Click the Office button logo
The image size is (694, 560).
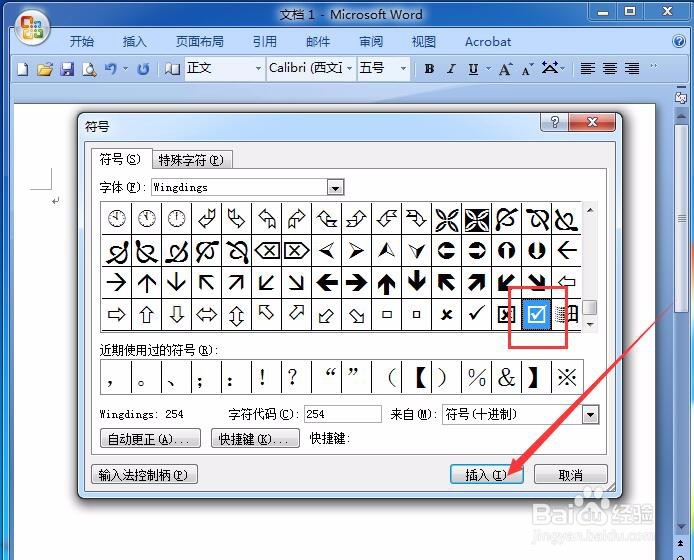[x=31, y=28]
